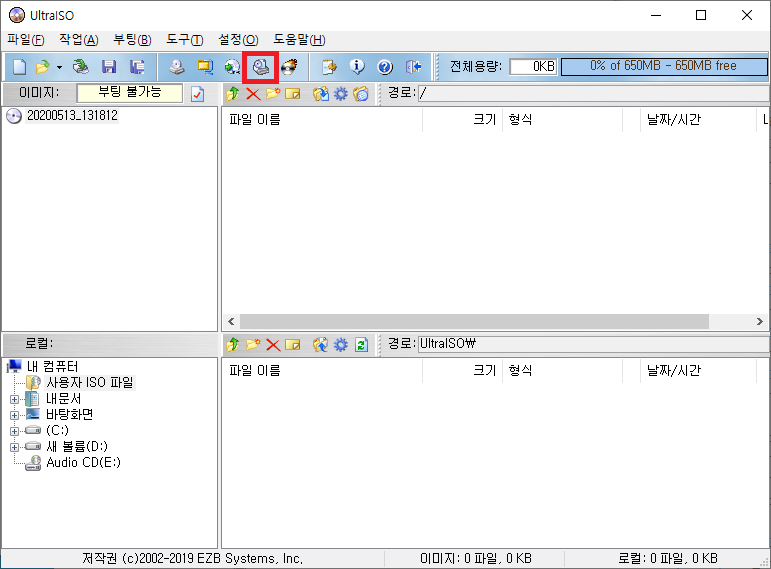Open the 파일(F) menu
This screenshot has width=771, height=569.
(x=26, y=40)
